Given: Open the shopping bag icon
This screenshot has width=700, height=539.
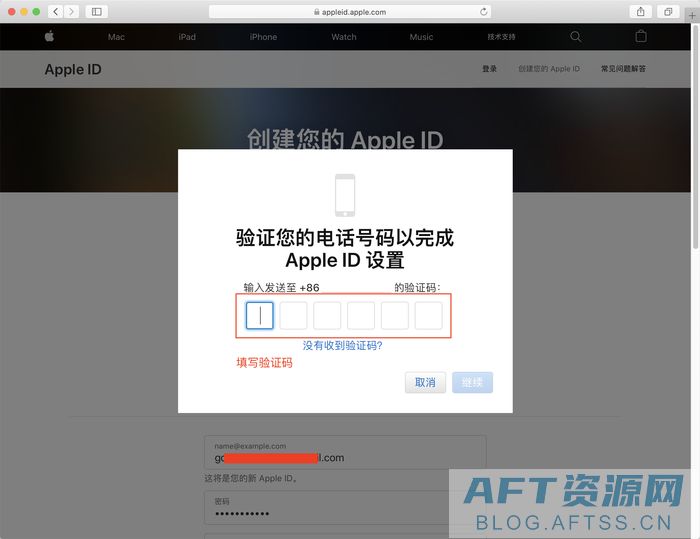Looking at the screenshot, I should [641, 37].
